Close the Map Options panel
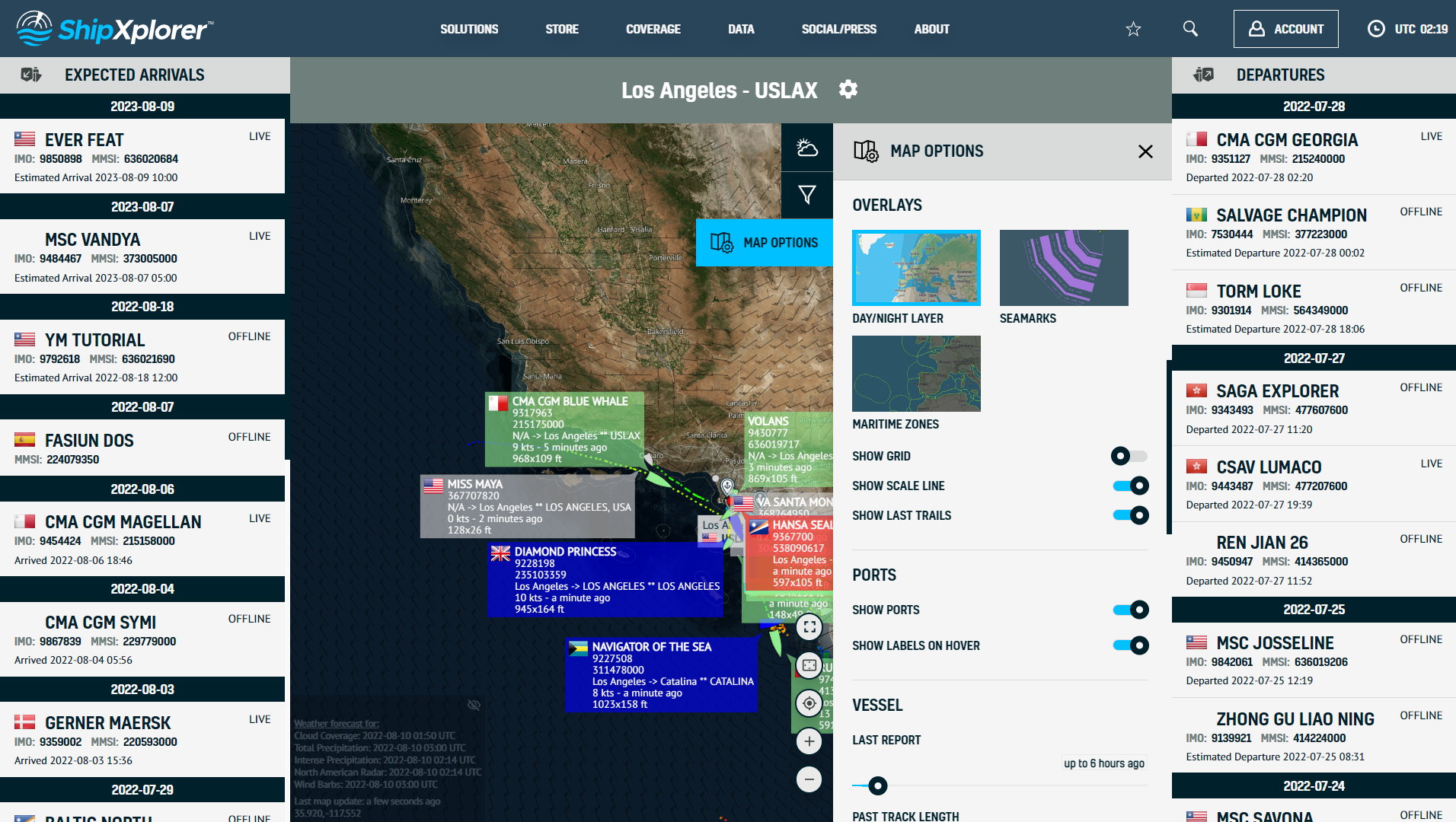Screen dimensions: 1456x822 1145,151
